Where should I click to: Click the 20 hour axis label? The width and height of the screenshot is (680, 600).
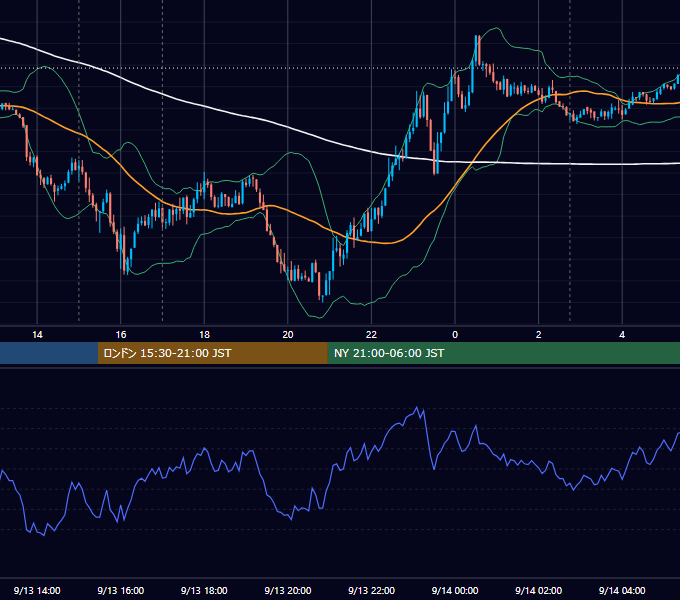pos(288,335)
